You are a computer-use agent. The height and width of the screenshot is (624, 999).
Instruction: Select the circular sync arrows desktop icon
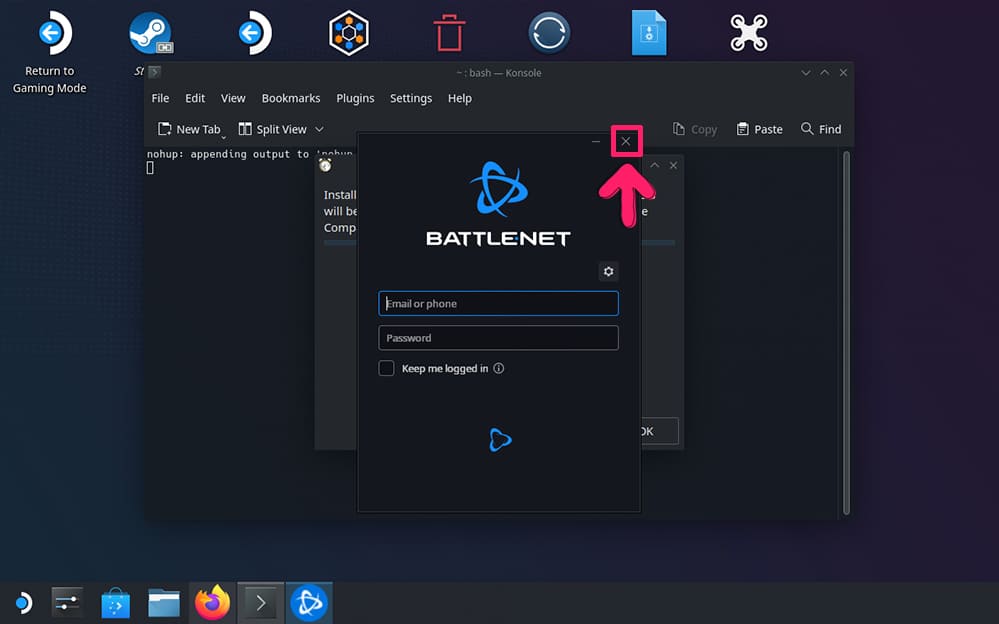pyautogui.click(x=549, y=33)
